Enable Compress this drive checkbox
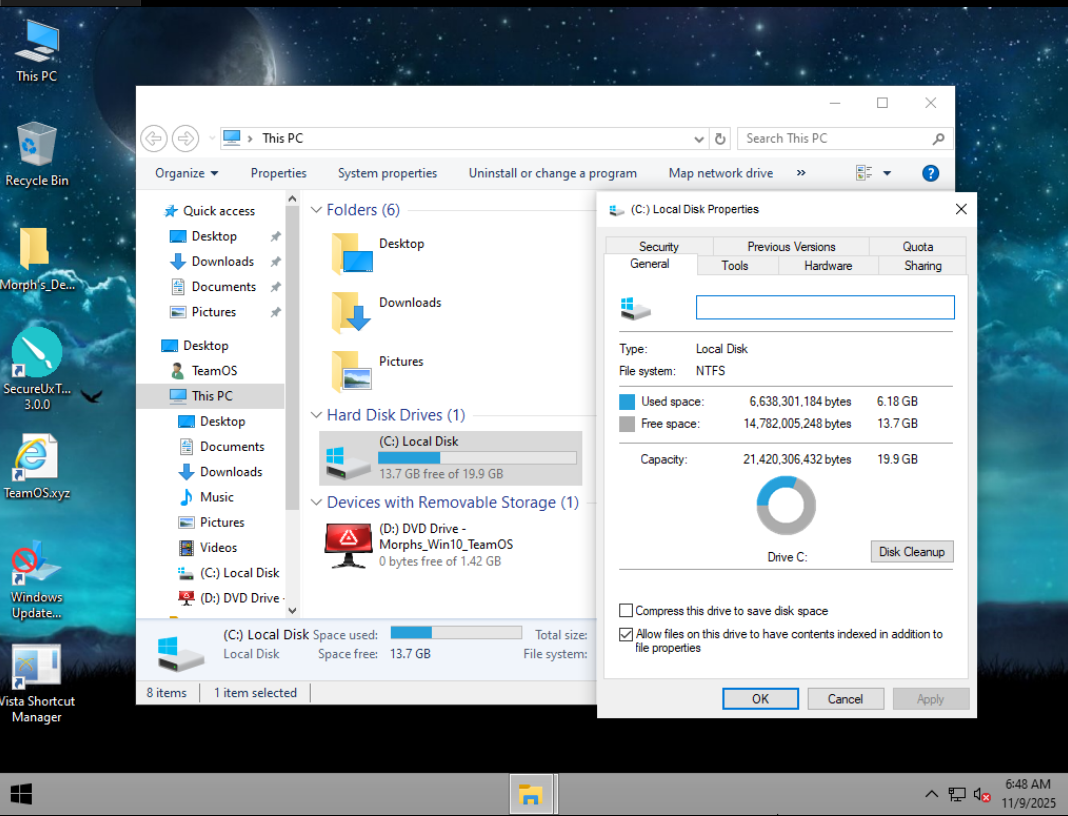The height and width of the screenshot is (816, 1068). [x=626, y=611]
